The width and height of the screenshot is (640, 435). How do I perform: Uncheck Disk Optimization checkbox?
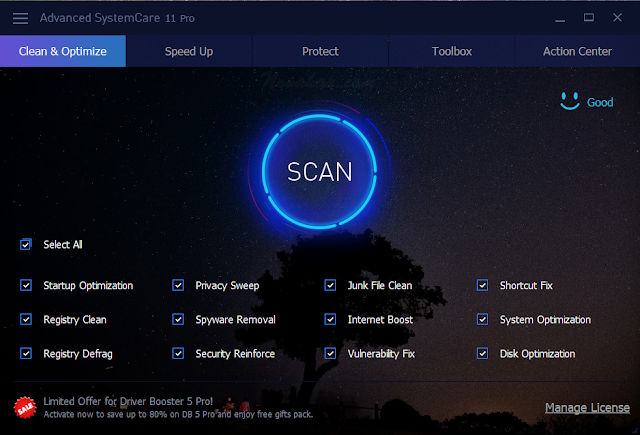(482, 353)
